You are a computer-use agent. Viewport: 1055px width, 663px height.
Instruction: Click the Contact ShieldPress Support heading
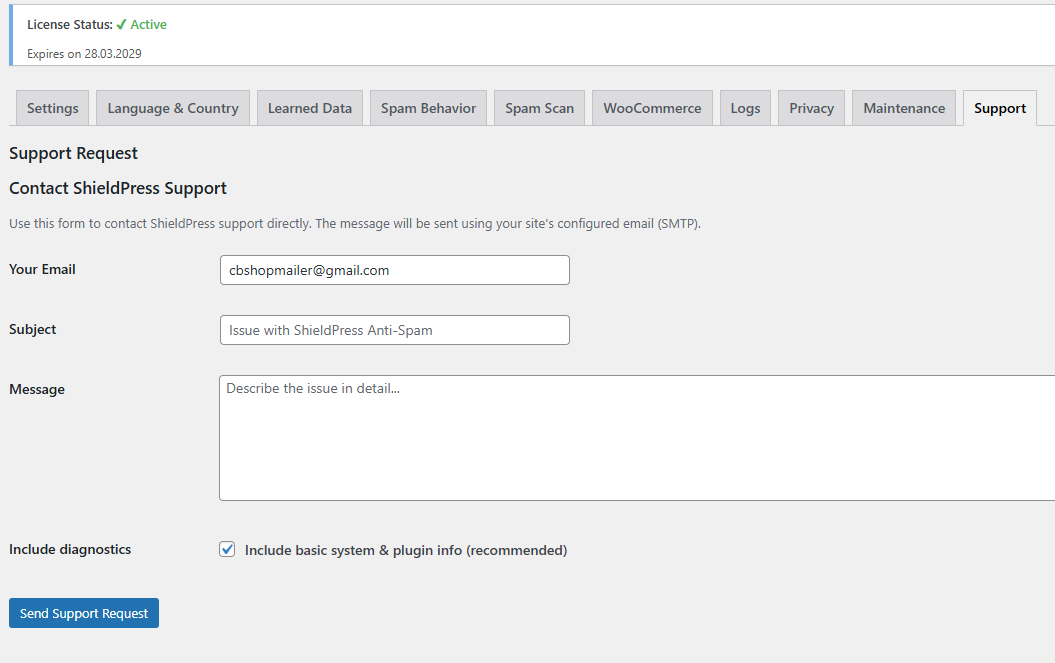coord(118,188)
